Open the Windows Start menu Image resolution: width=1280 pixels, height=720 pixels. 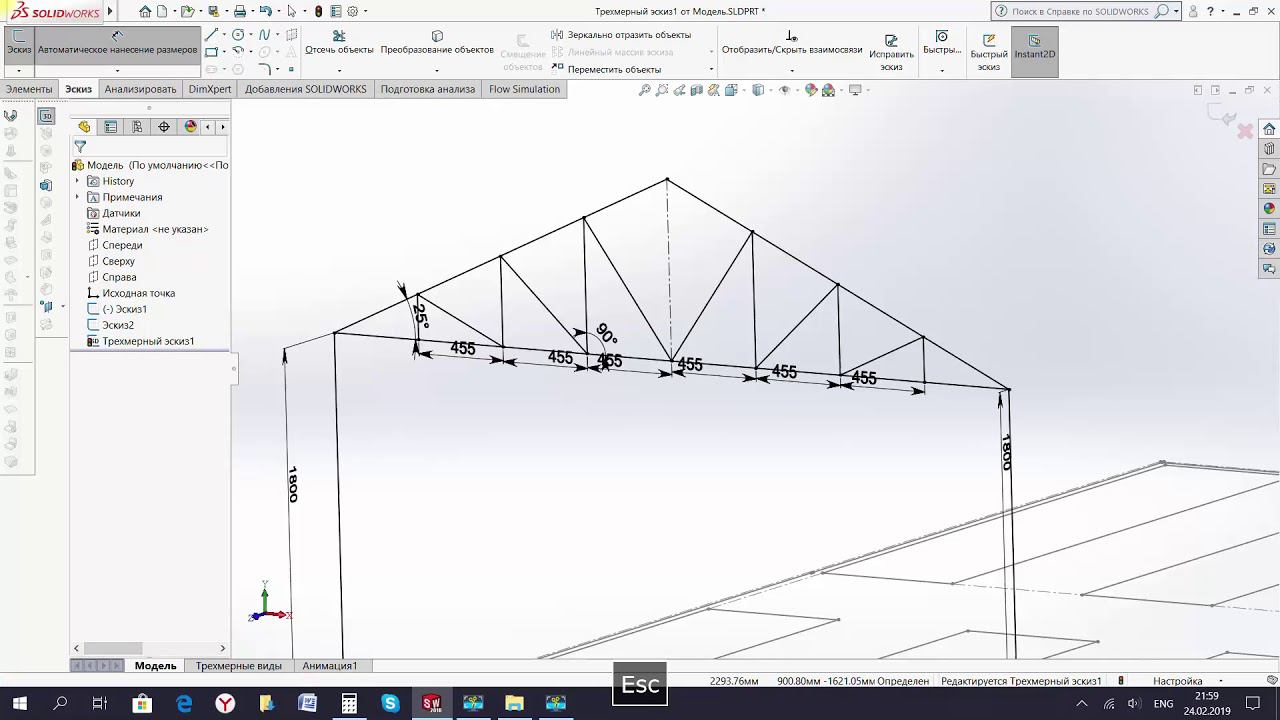click(19, 703)
